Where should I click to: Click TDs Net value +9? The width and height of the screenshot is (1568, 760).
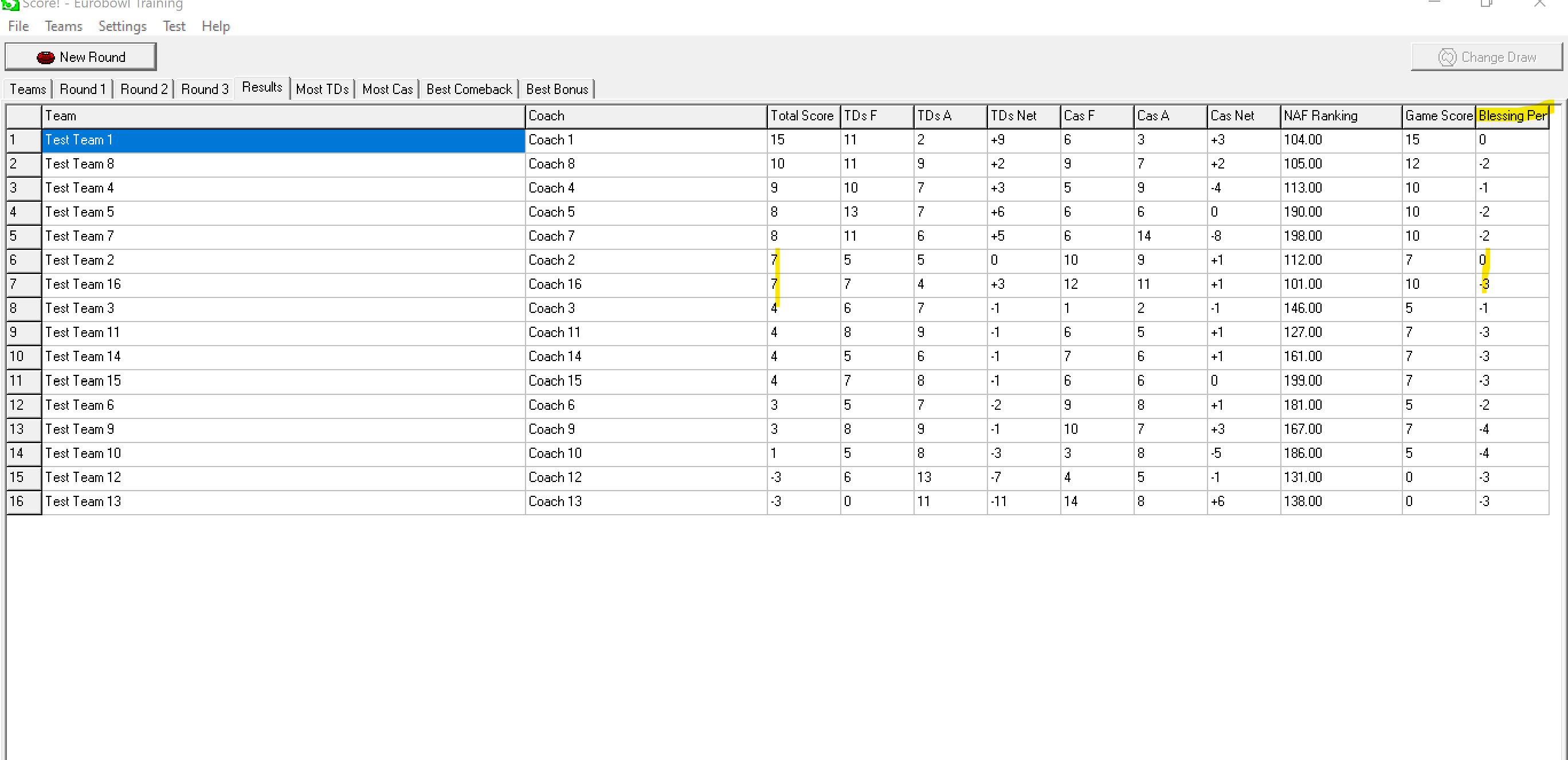point(1023,140)
